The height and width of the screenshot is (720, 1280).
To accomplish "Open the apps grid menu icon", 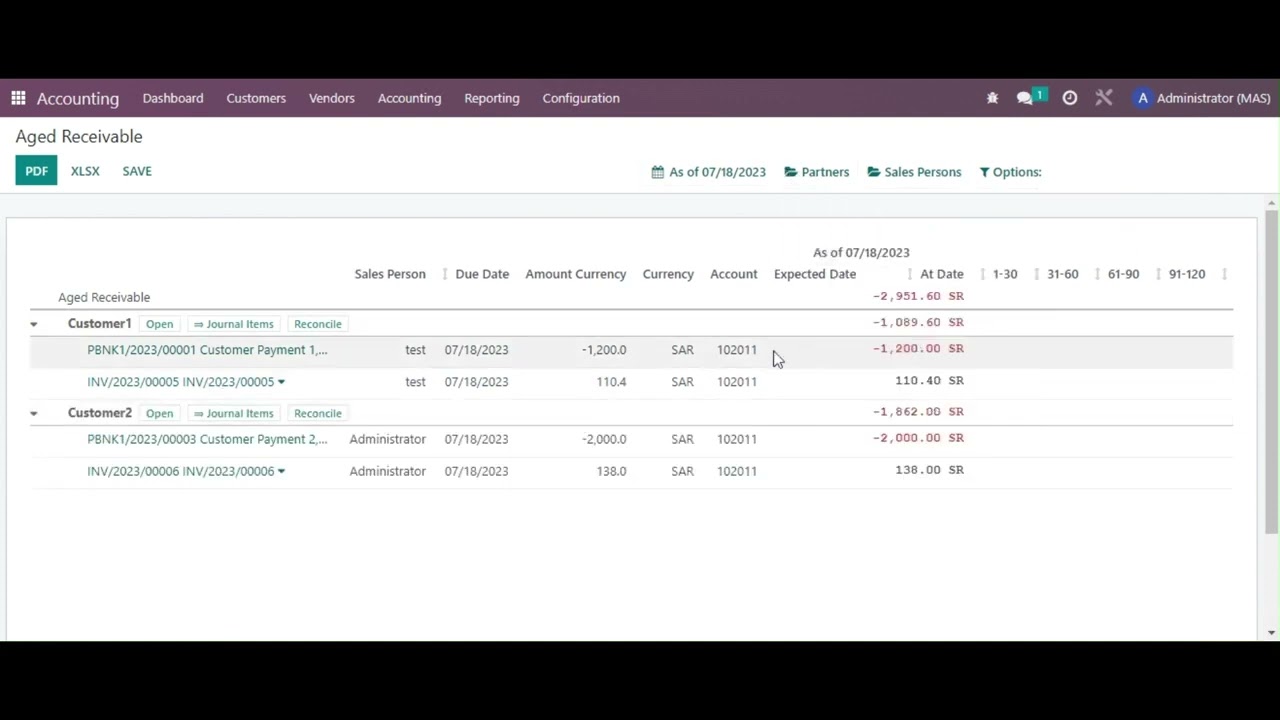I will pyautogui.click(x=18, y=98).
